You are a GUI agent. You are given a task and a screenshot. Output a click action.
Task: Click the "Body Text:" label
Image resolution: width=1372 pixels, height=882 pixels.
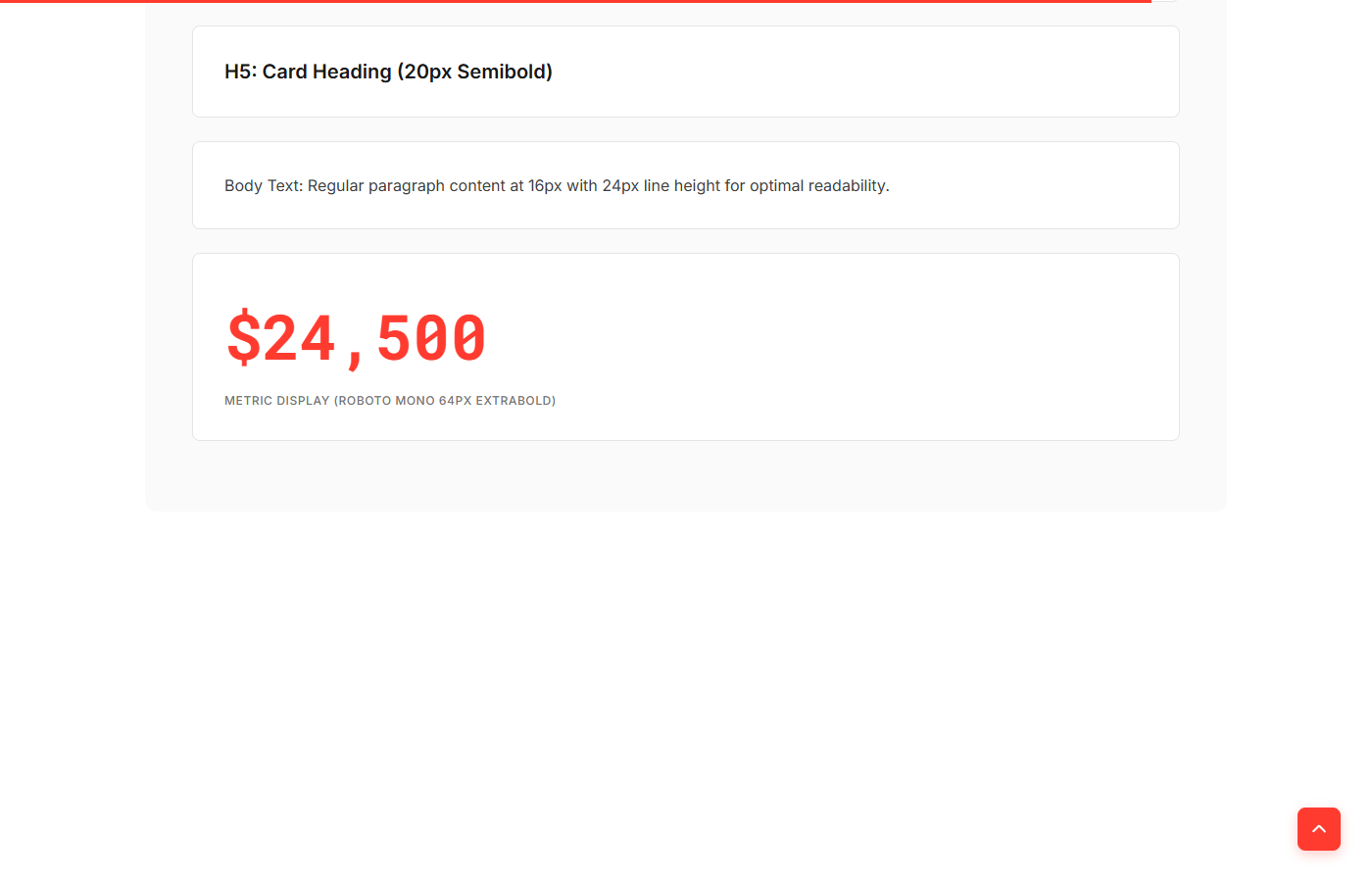[263, 186]
